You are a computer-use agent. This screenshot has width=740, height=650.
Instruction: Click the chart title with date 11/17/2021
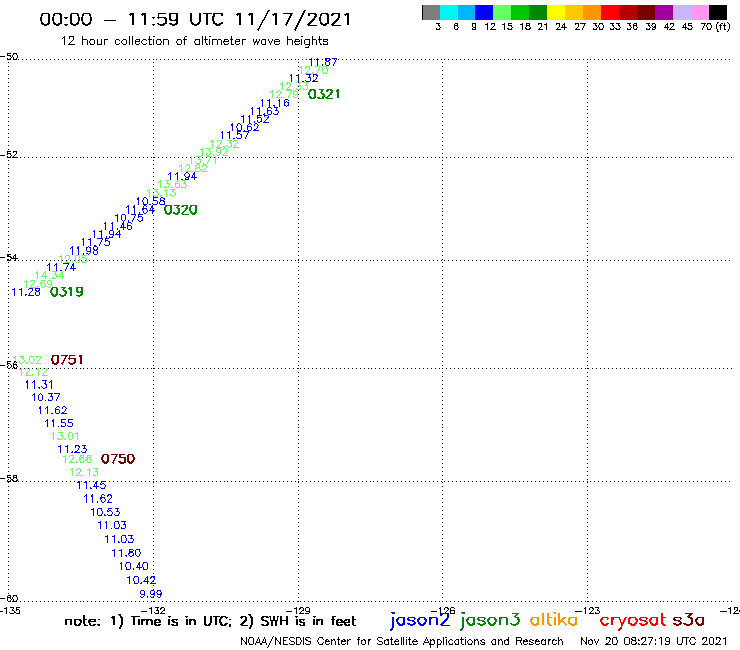click(x=195, y=19)
